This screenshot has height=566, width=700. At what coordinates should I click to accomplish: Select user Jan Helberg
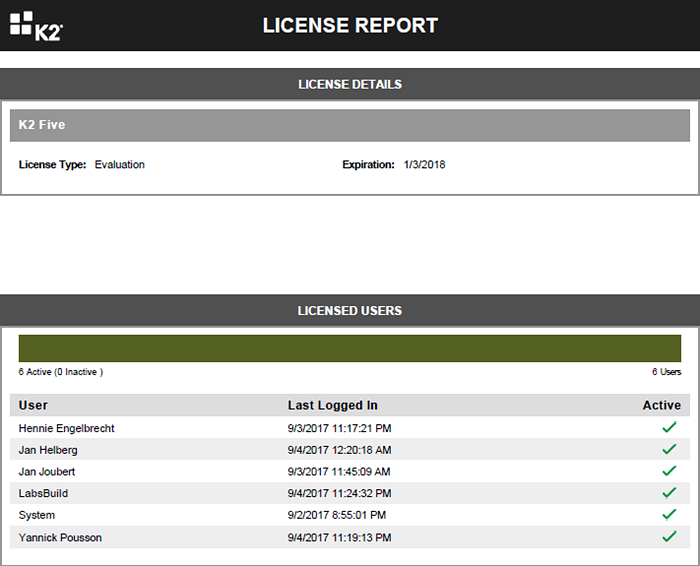click(x=48, y=450)
